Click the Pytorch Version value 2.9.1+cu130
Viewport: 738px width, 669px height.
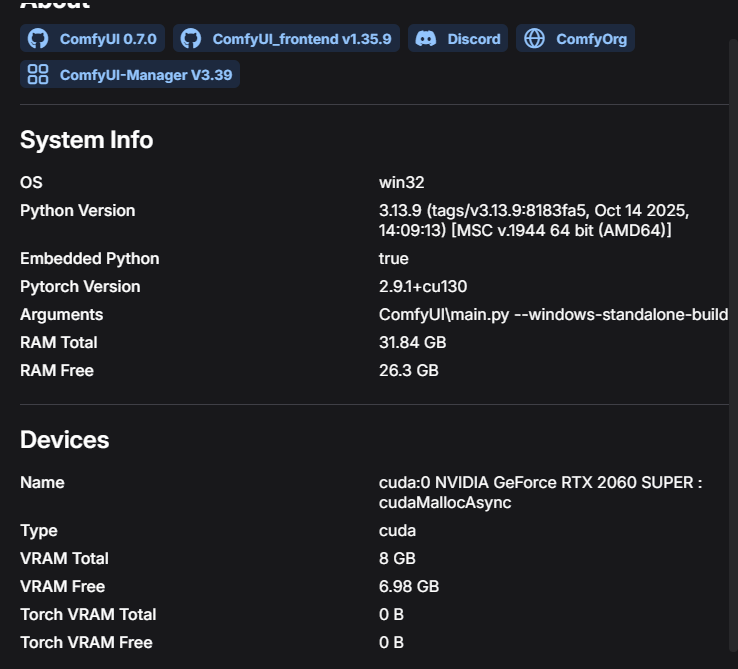tap(423, 286)
